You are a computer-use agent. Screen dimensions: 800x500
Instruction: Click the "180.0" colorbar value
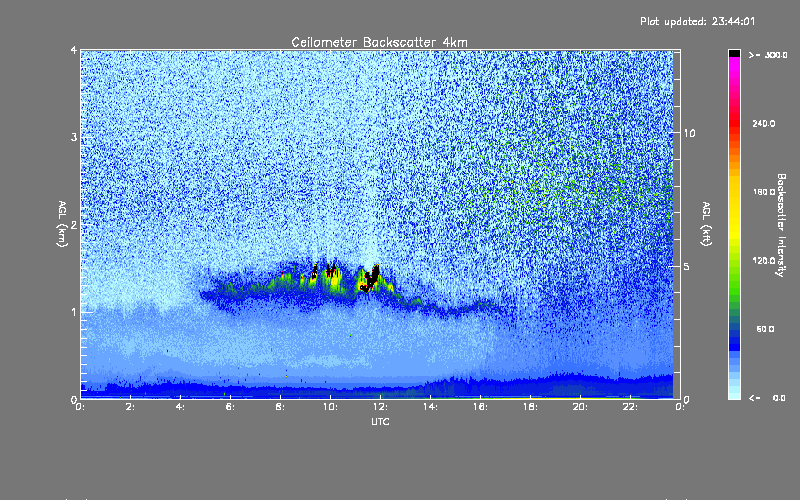tap(764, 192)
